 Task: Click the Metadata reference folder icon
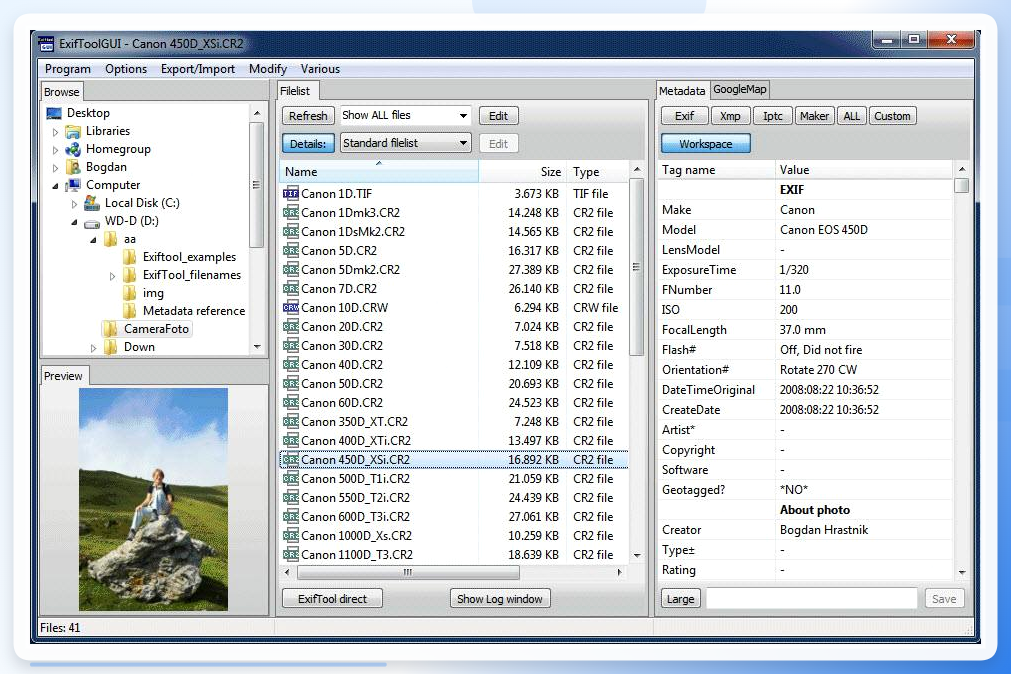tap(130, 312)
